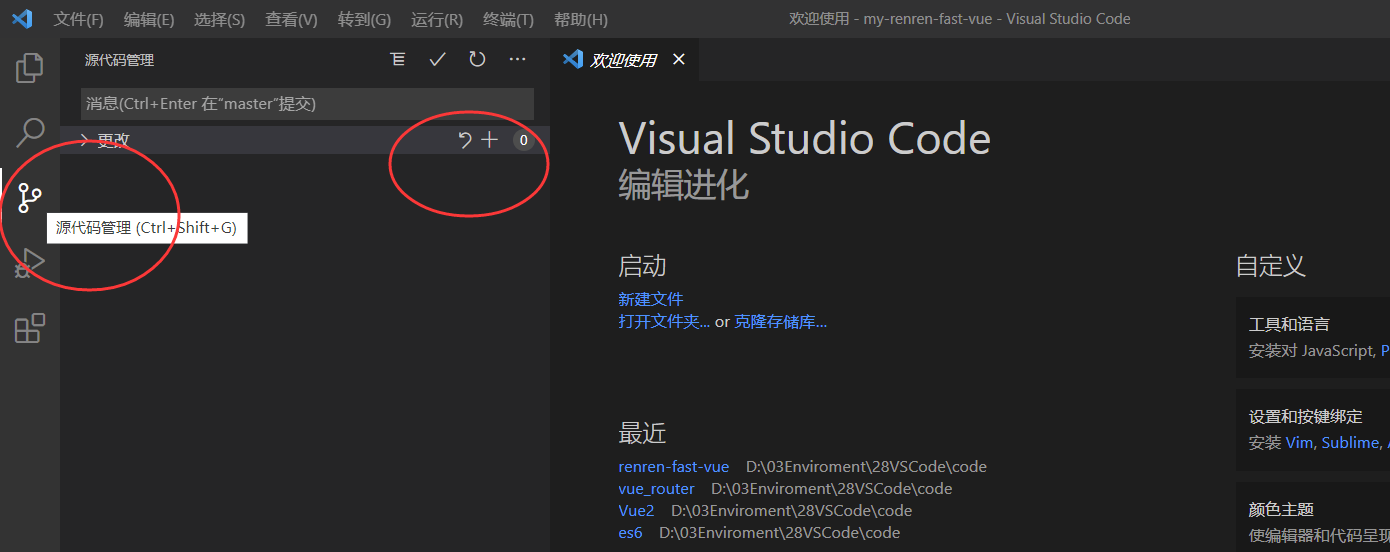Image resolution: width=1390 pixels, height=552 pixels.
Task: Open the 终端(T) menu
Action: coord(509,19)
